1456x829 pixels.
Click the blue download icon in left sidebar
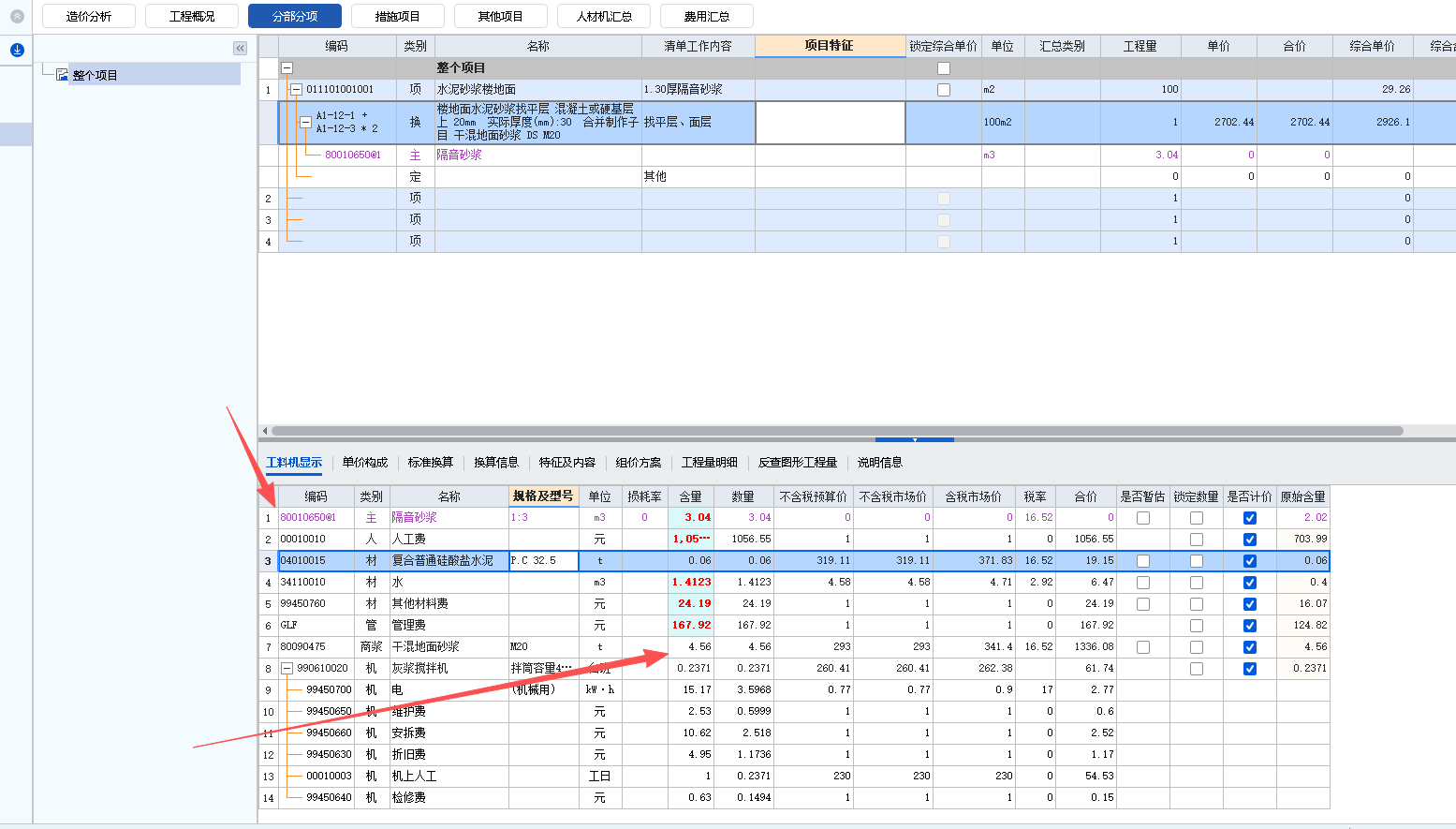click(16, 50)
